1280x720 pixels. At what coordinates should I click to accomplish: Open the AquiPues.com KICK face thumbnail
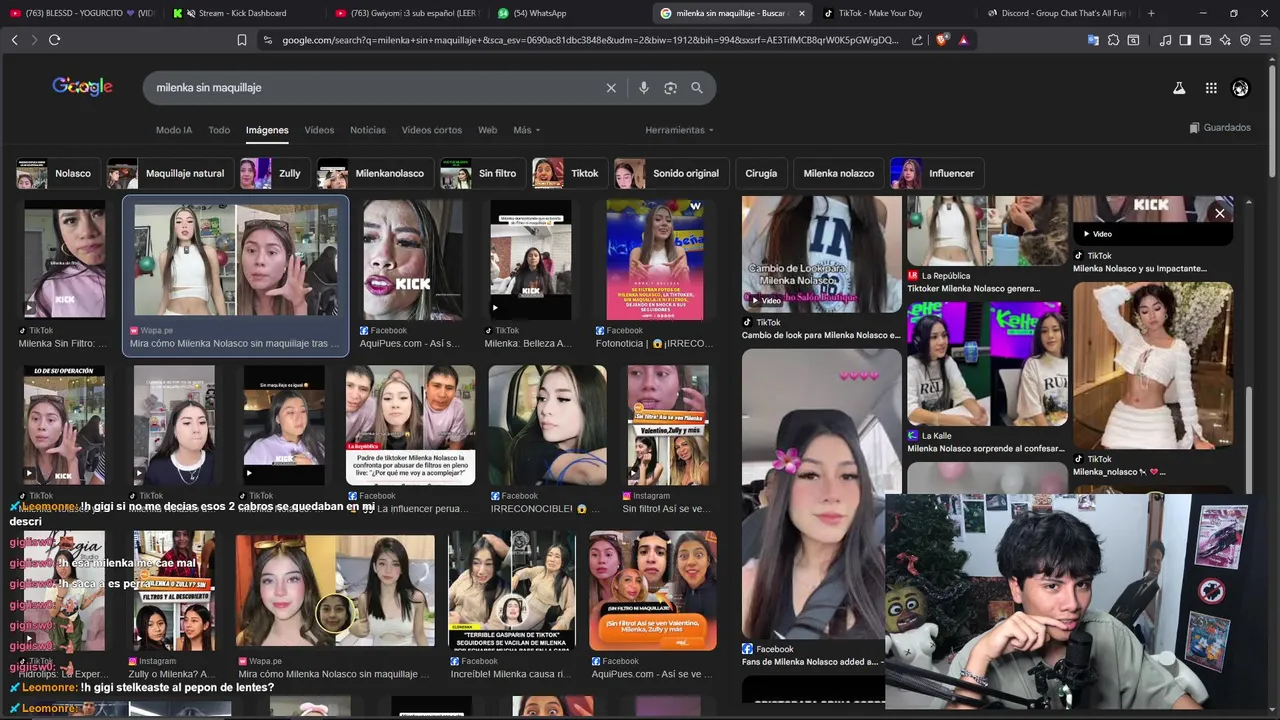point(412,258)
